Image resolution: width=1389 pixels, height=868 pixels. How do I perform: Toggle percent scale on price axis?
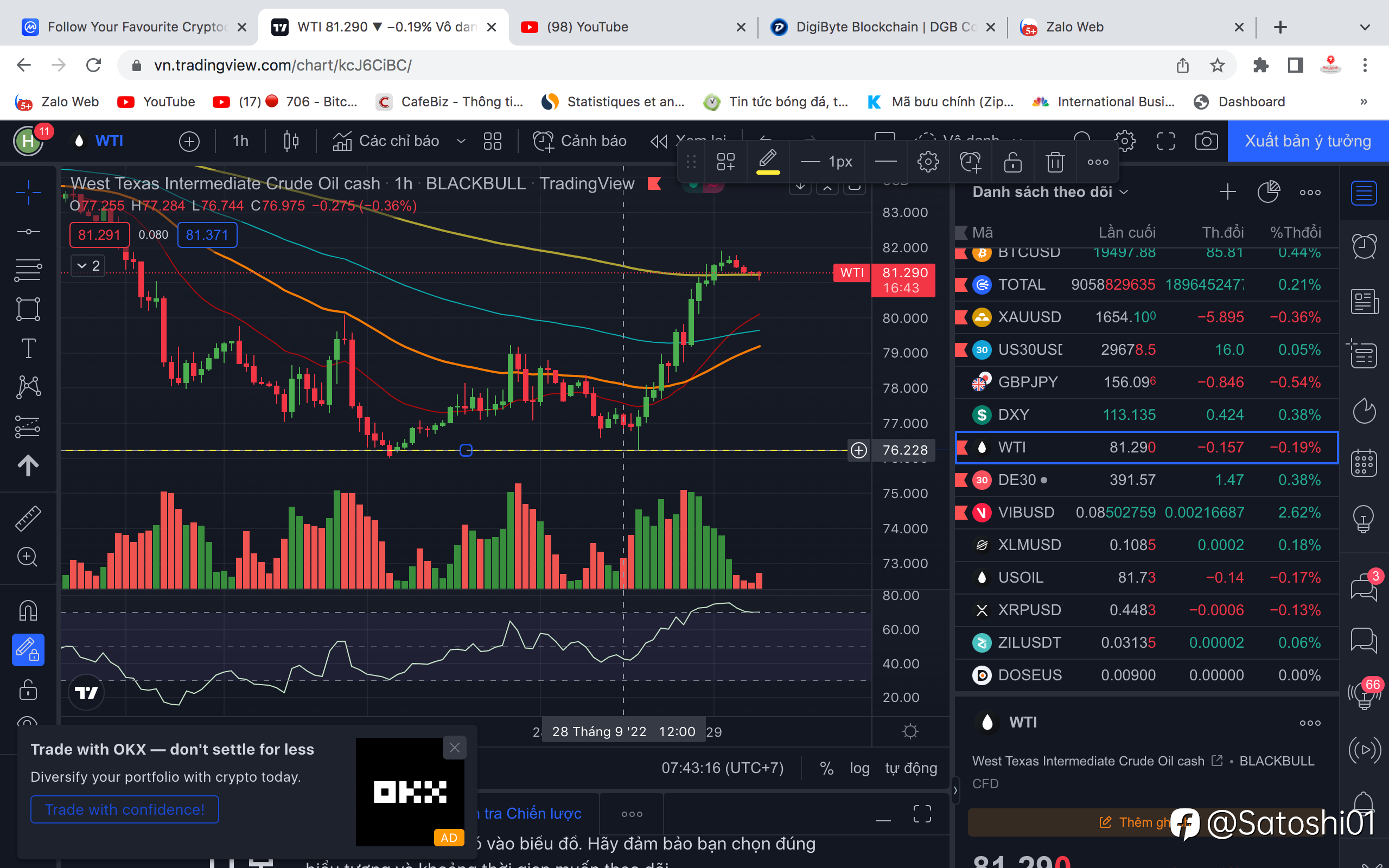pos(826,768)
